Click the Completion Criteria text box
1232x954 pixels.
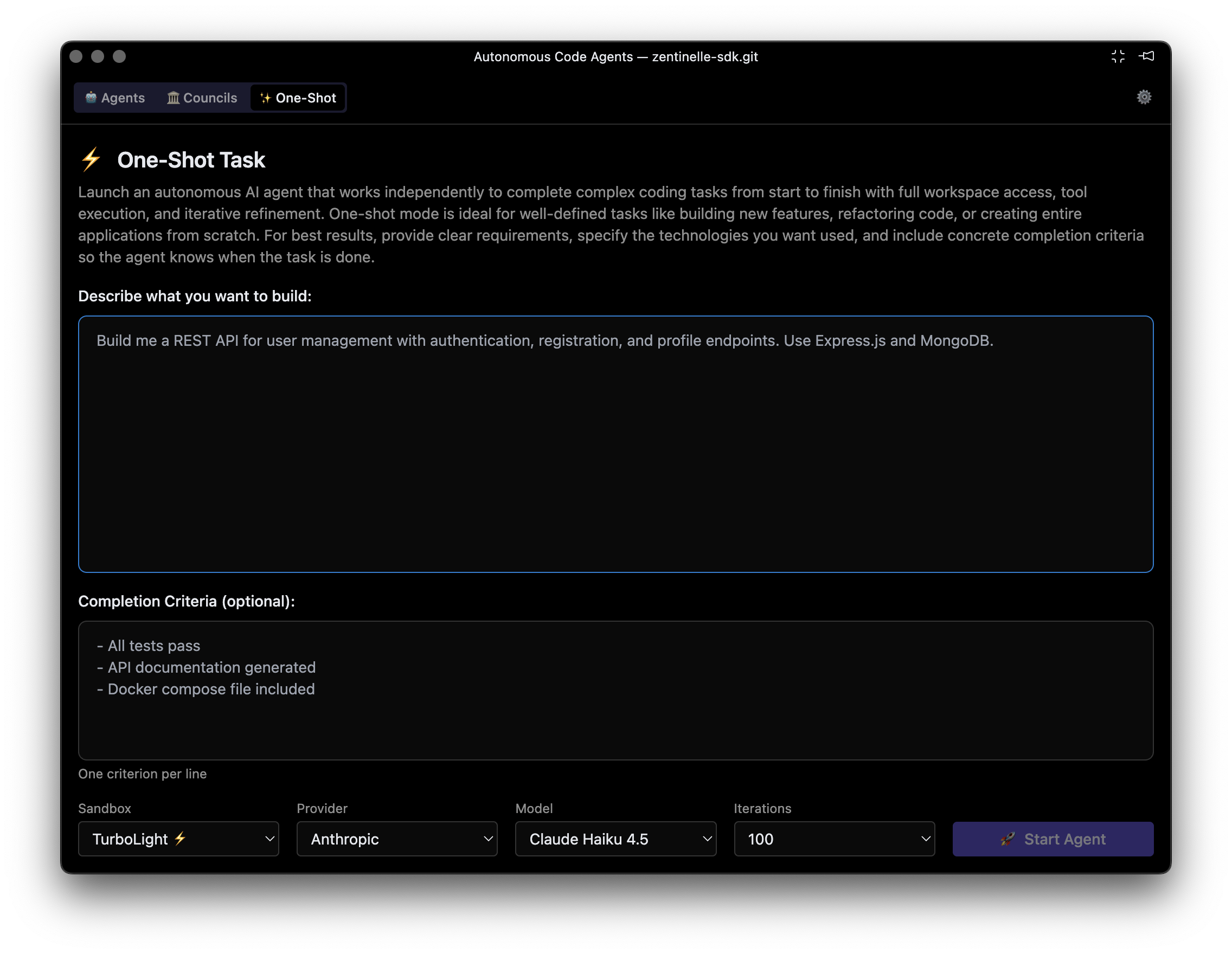point(615,691)
